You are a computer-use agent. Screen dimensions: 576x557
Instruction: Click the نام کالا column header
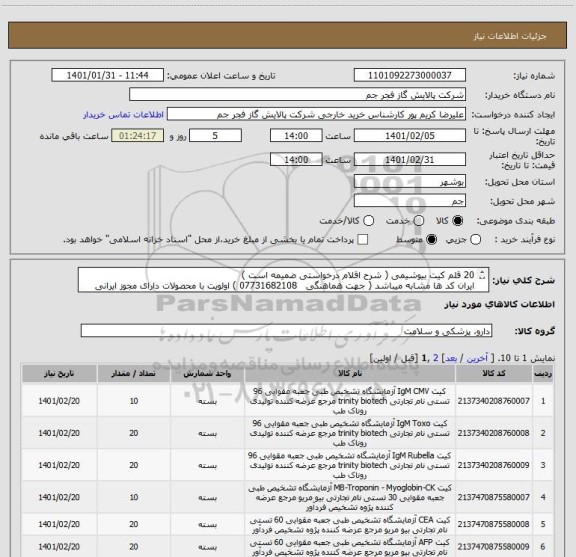(x=350, y=374)
